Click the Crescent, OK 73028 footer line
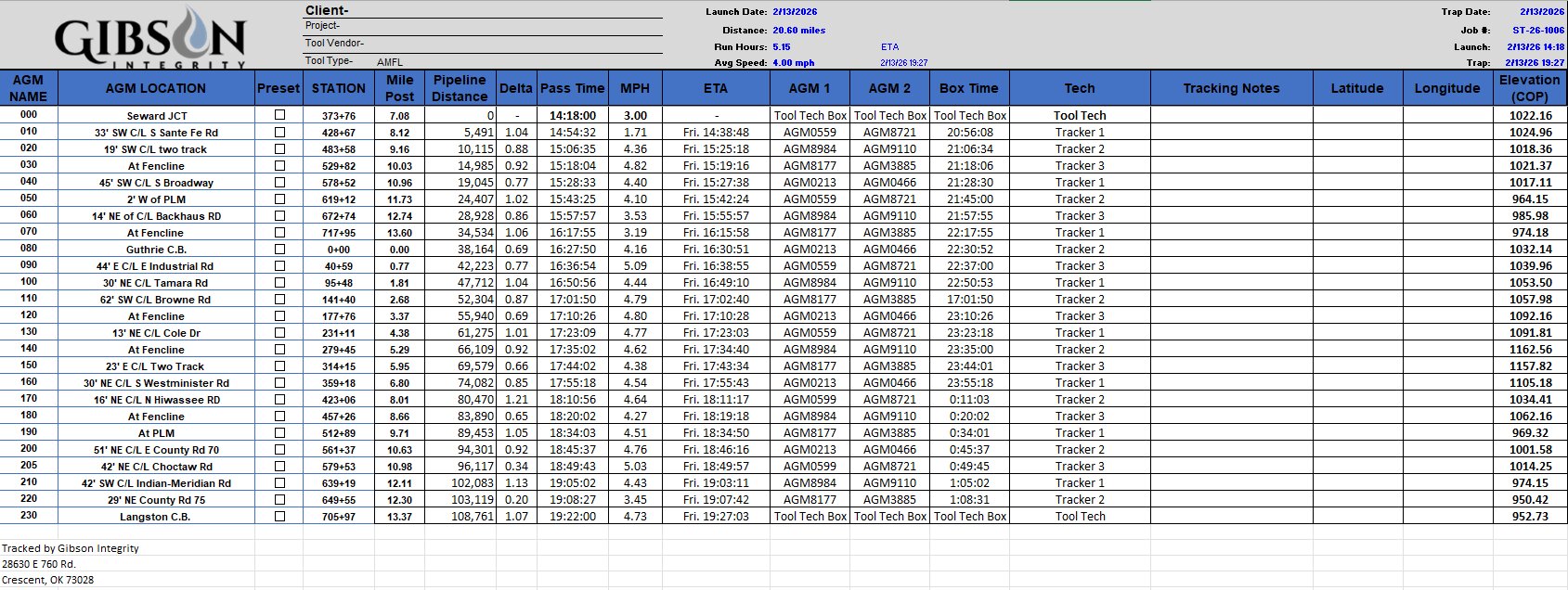The height and width of the screenshot is (590, 1568). click(47, 580)
